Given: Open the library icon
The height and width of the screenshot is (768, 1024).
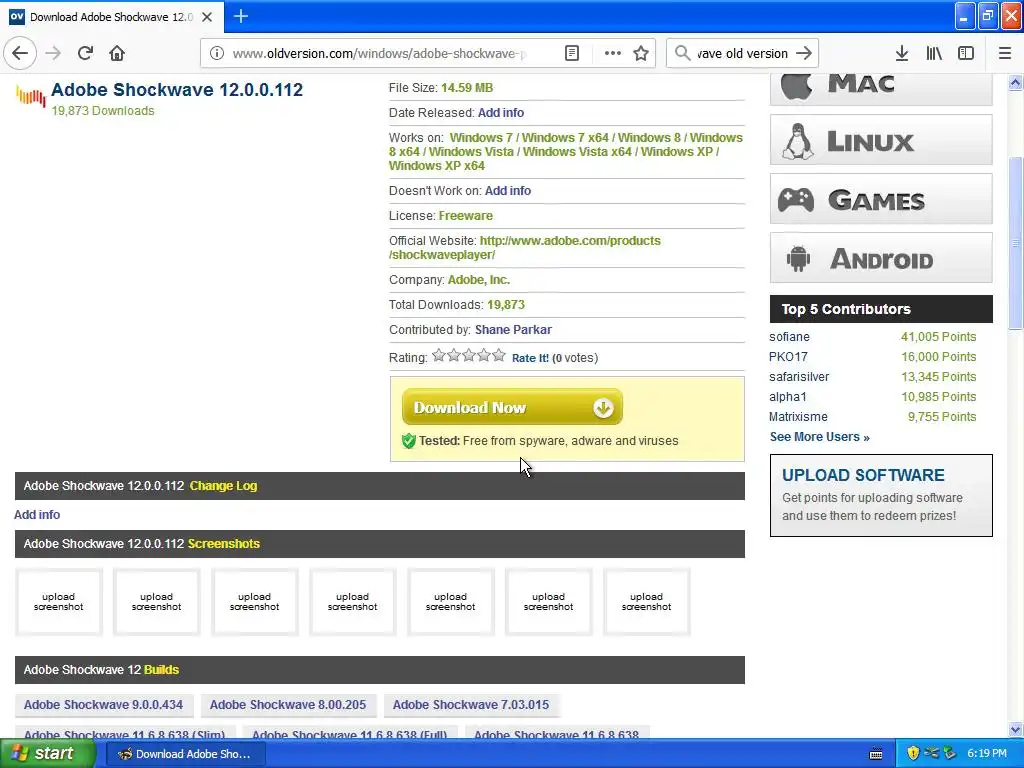Looking at the screenshot, I should point(934,54).
